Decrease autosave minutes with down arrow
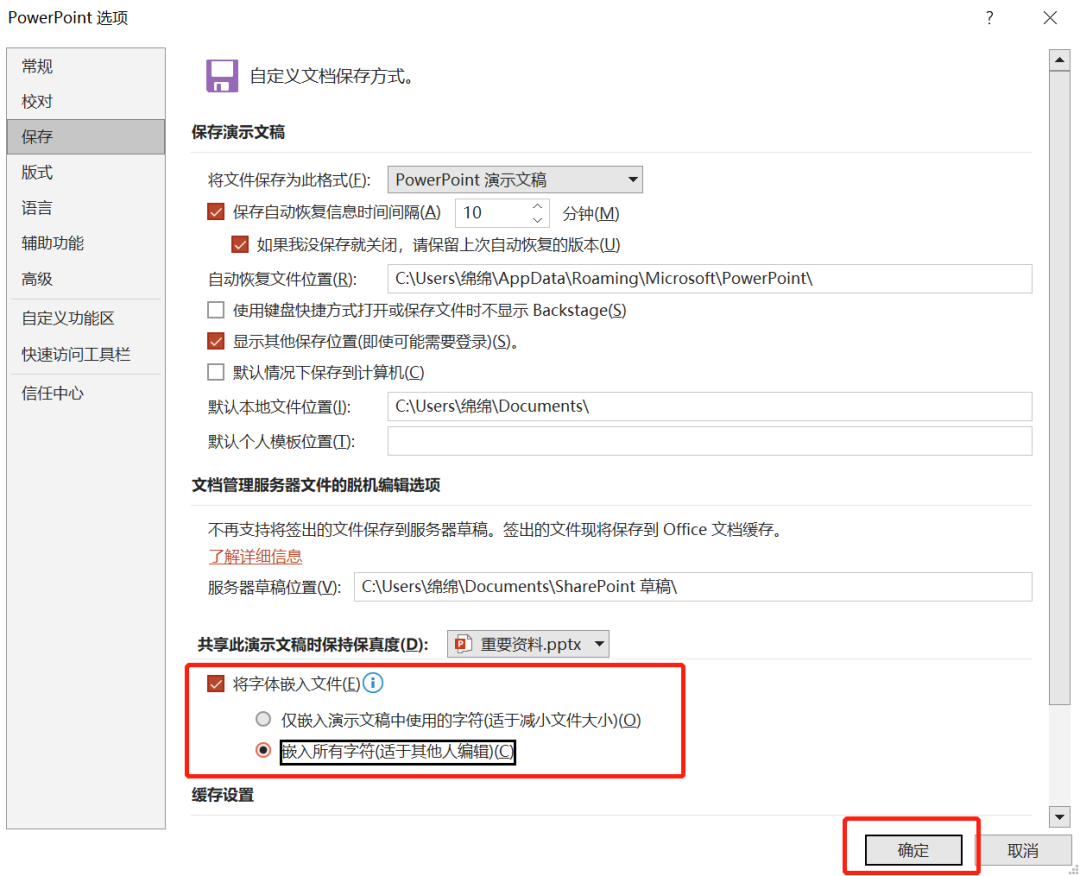Screen dimensions: 1080x876 (x=537, y=220)
